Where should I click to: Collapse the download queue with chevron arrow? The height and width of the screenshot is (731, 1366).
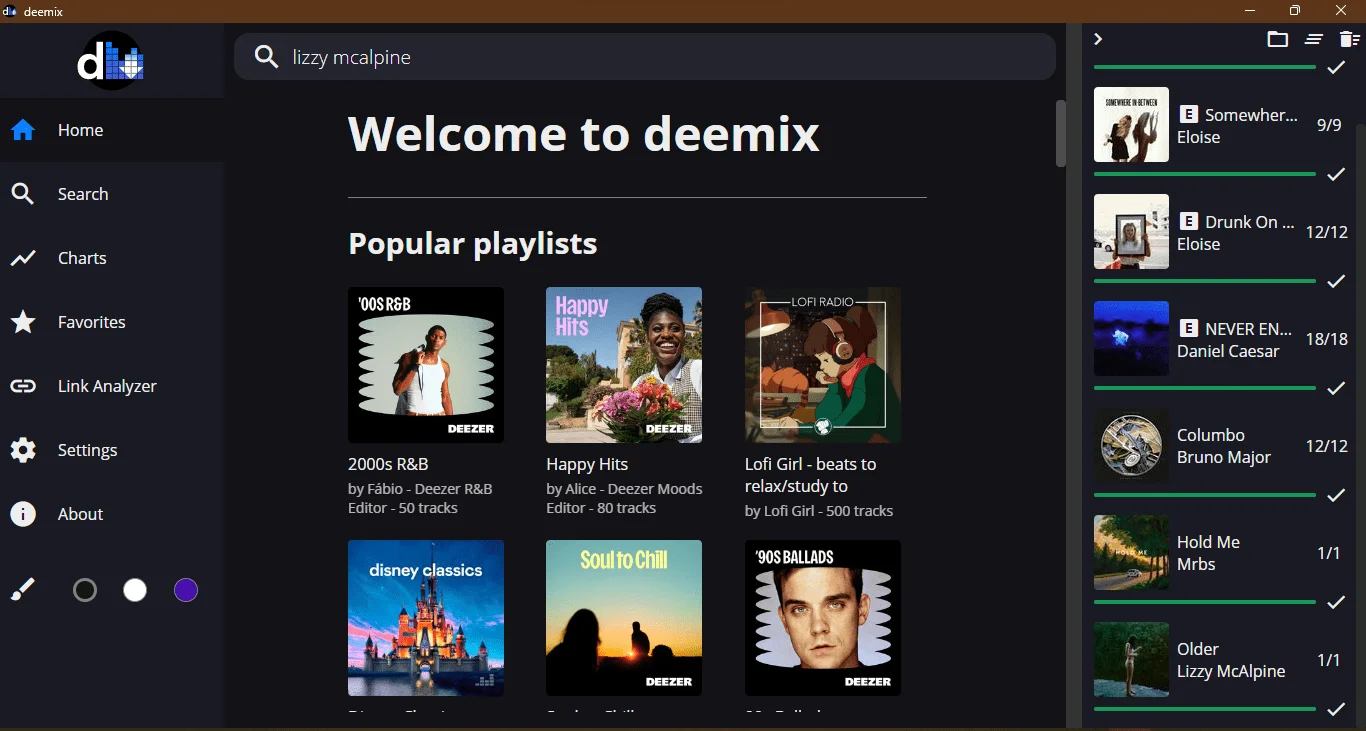(1098, 39)
